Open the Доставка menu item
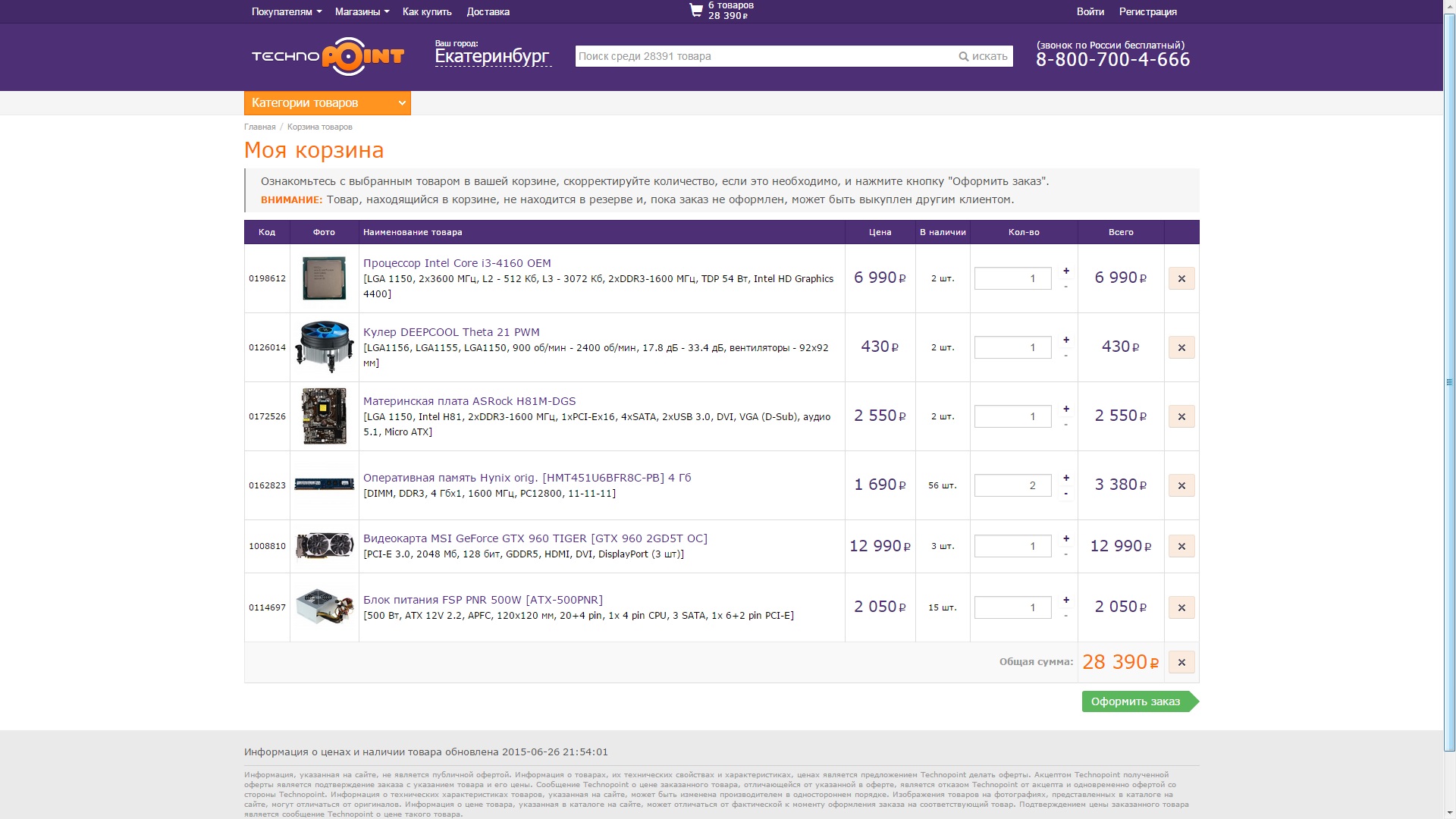This screenshot has height=819, width=1456. (x=488, y=11)
